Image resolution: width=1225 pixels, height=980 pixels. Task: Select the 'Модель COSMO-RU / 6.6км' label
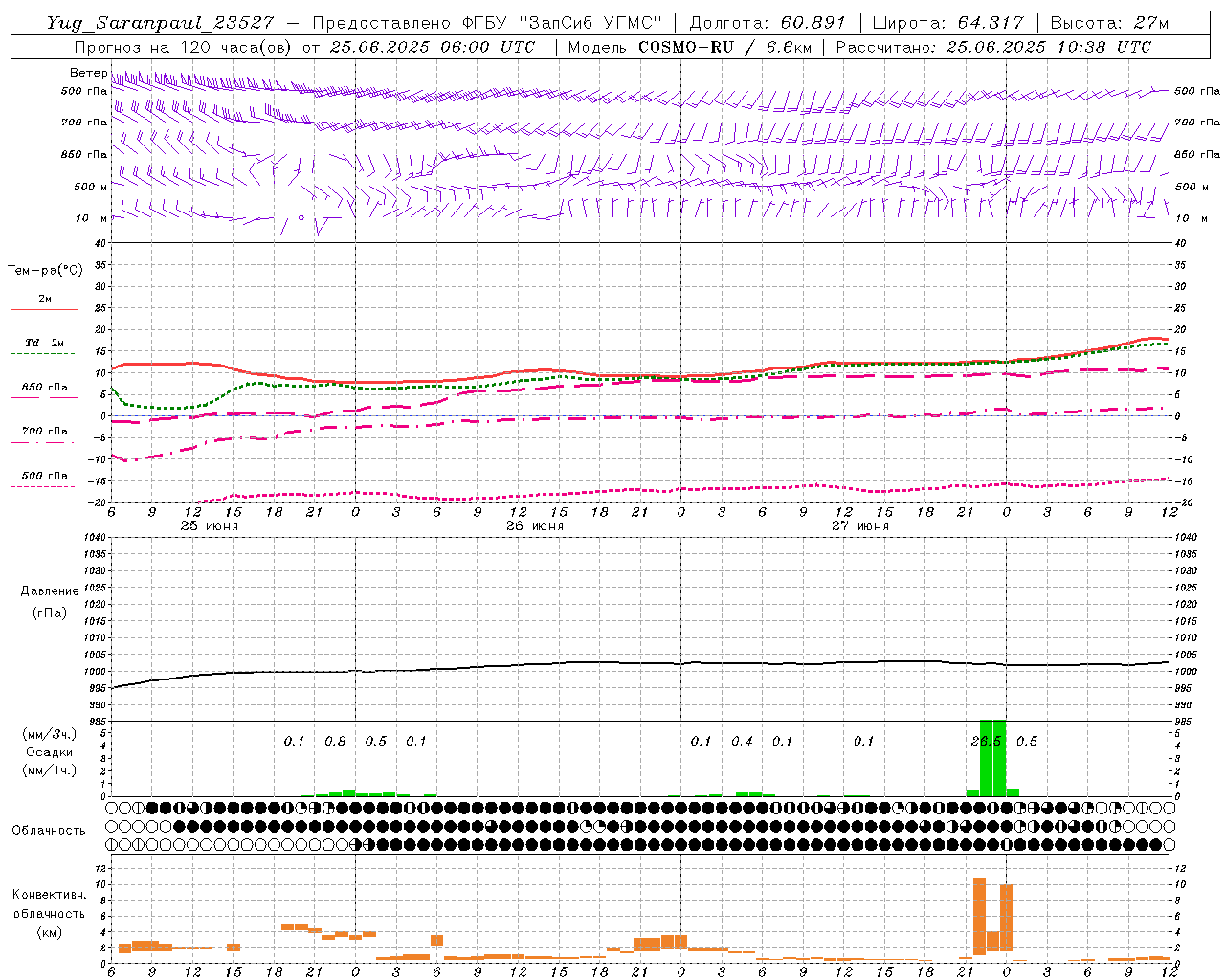tap(689, 47)
